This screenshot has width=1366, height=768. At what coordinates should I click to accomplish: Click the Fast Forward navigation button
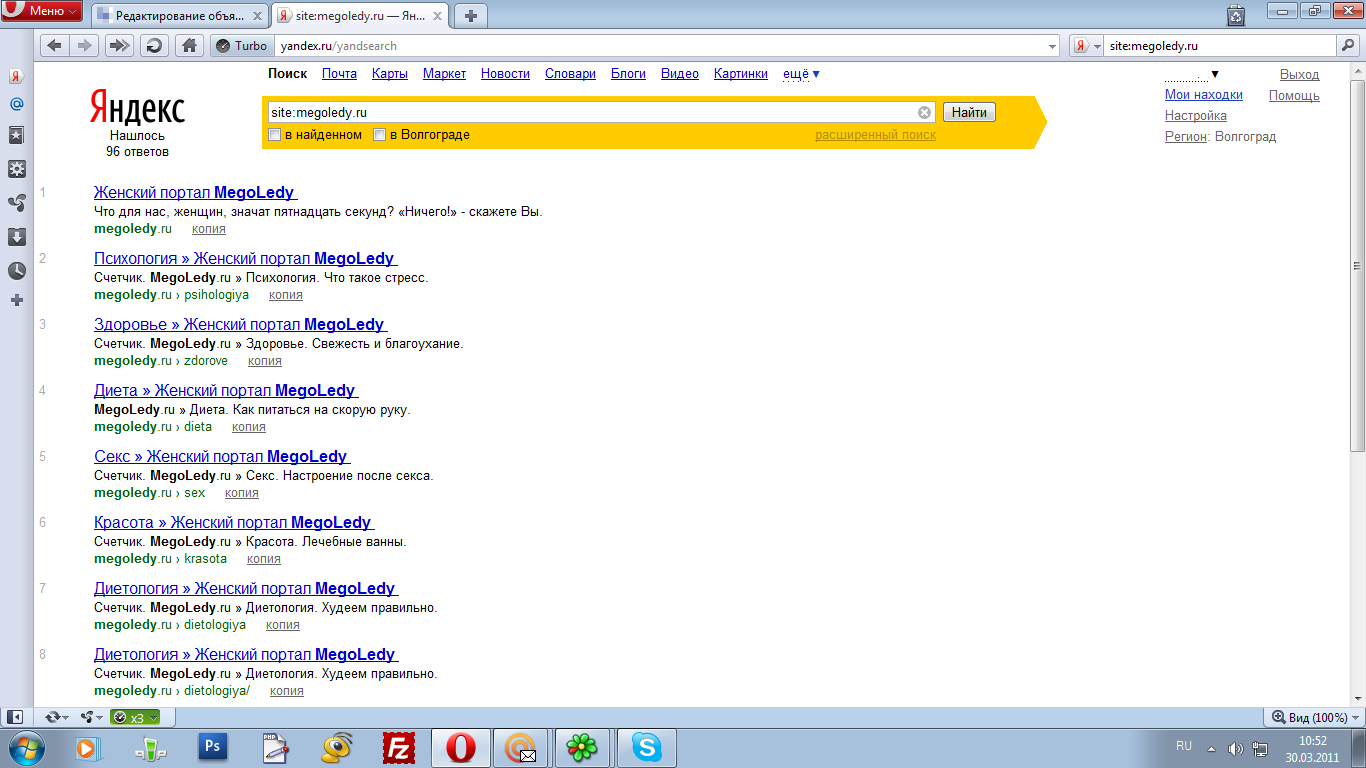pos(120,45)
